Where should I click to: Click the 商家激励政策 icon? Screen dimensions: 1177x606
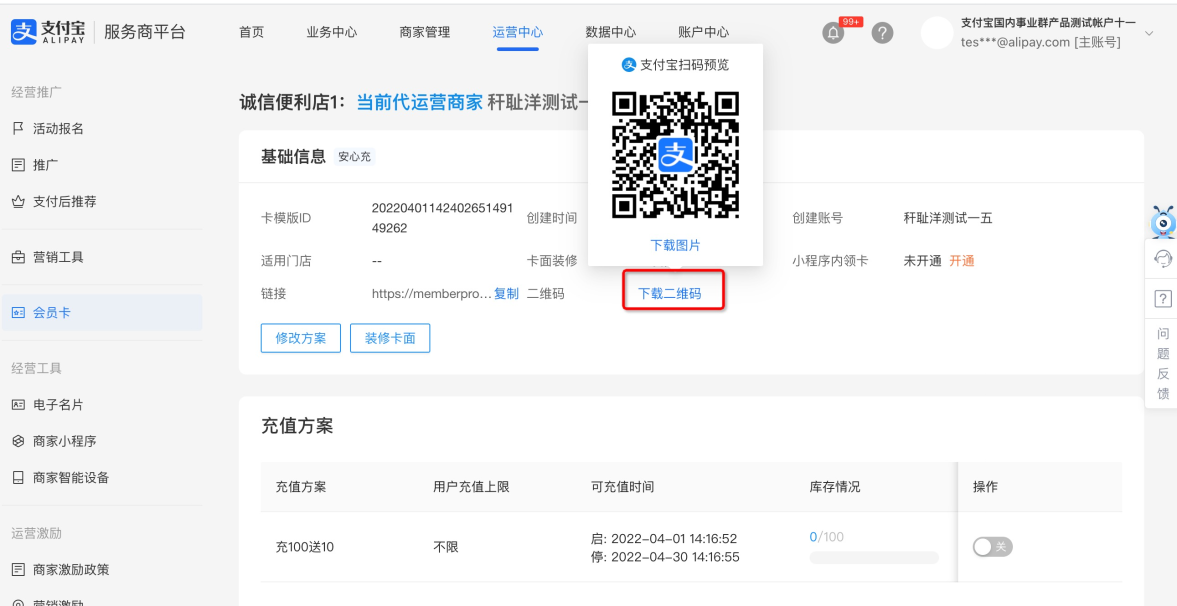pyautogui.click(x=19, y=569)
